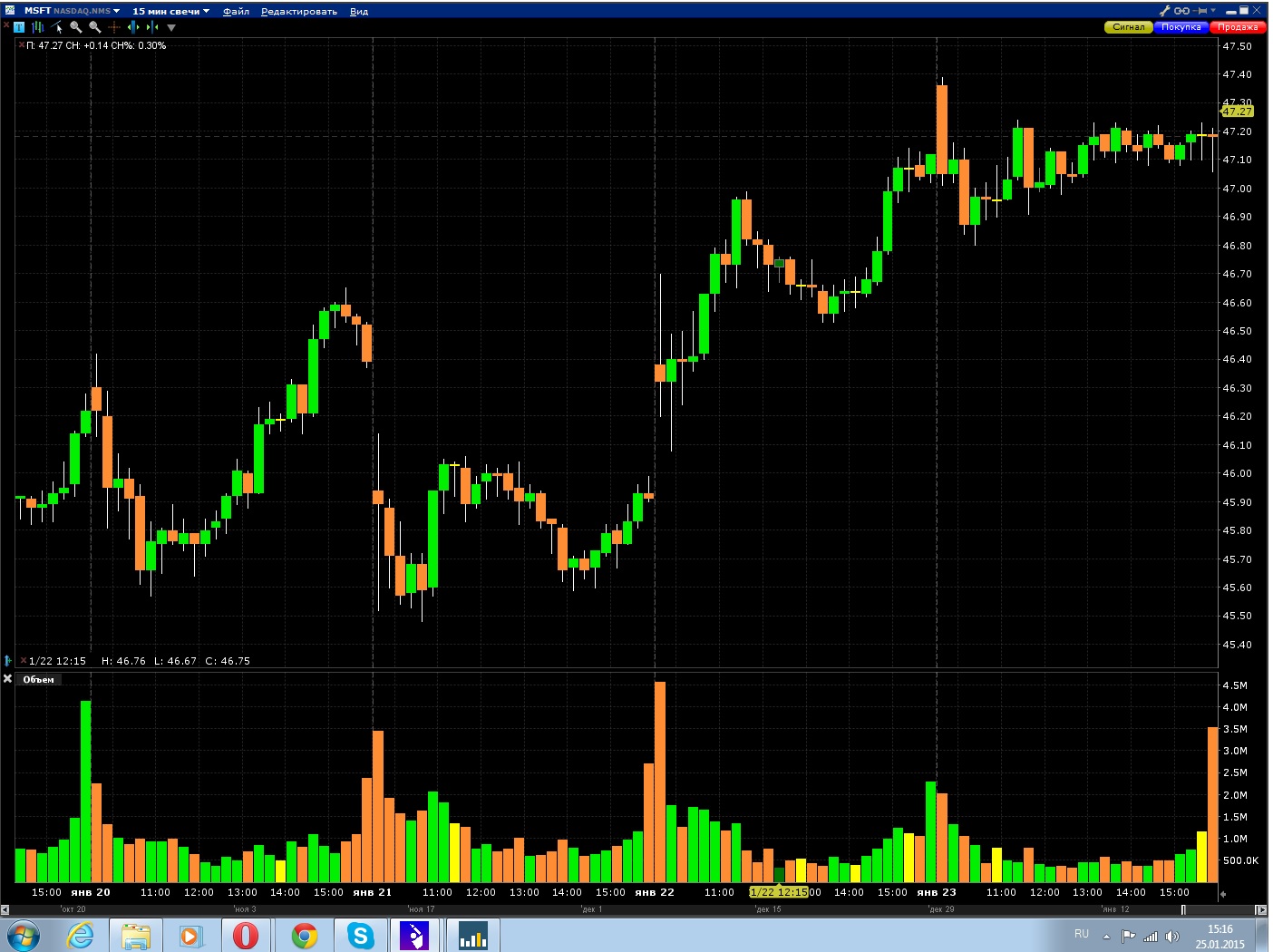Click the app icon in title bar

coord(10,11)
